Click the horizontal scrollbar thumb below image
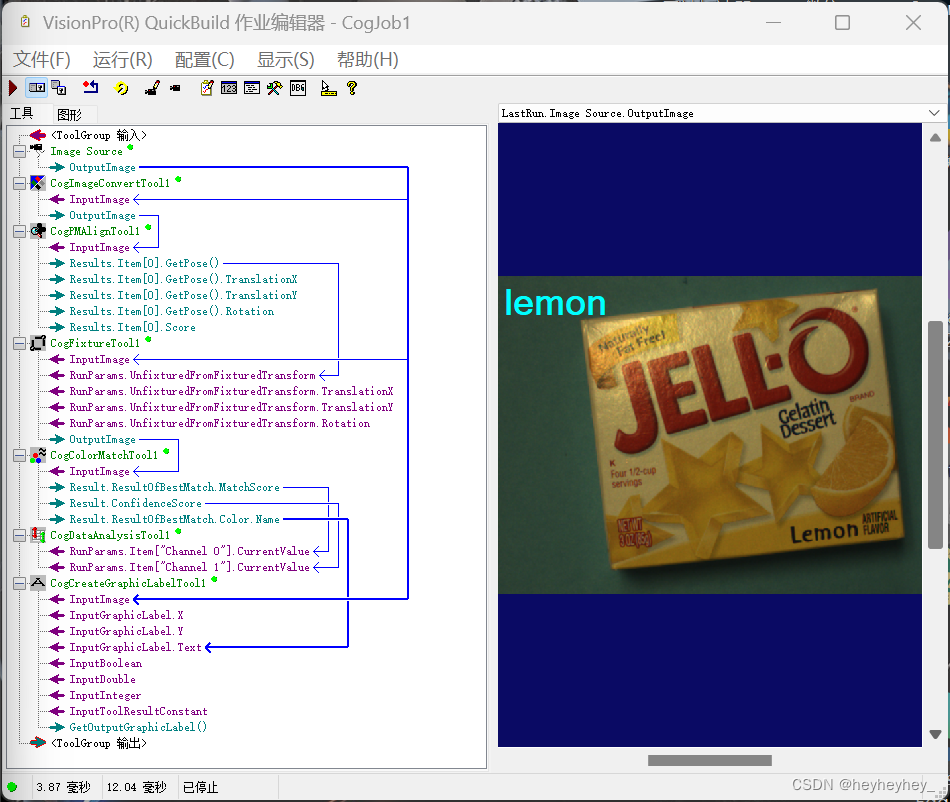 (709, 760)
